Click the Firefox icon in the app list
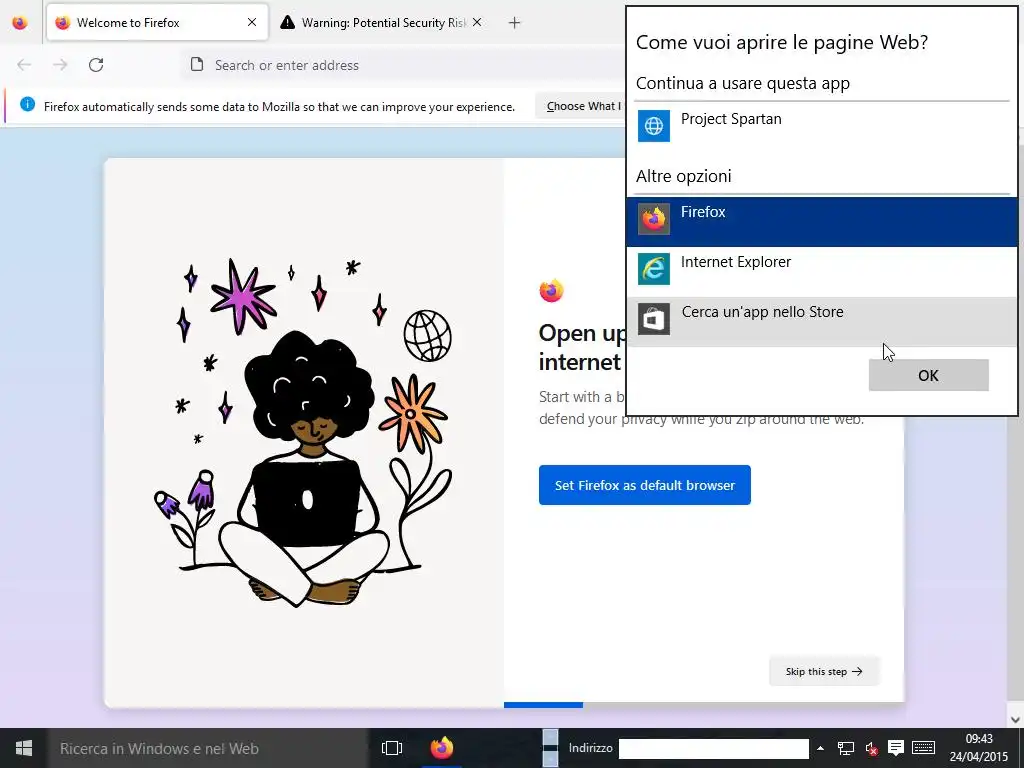 (x=654, y=219)
